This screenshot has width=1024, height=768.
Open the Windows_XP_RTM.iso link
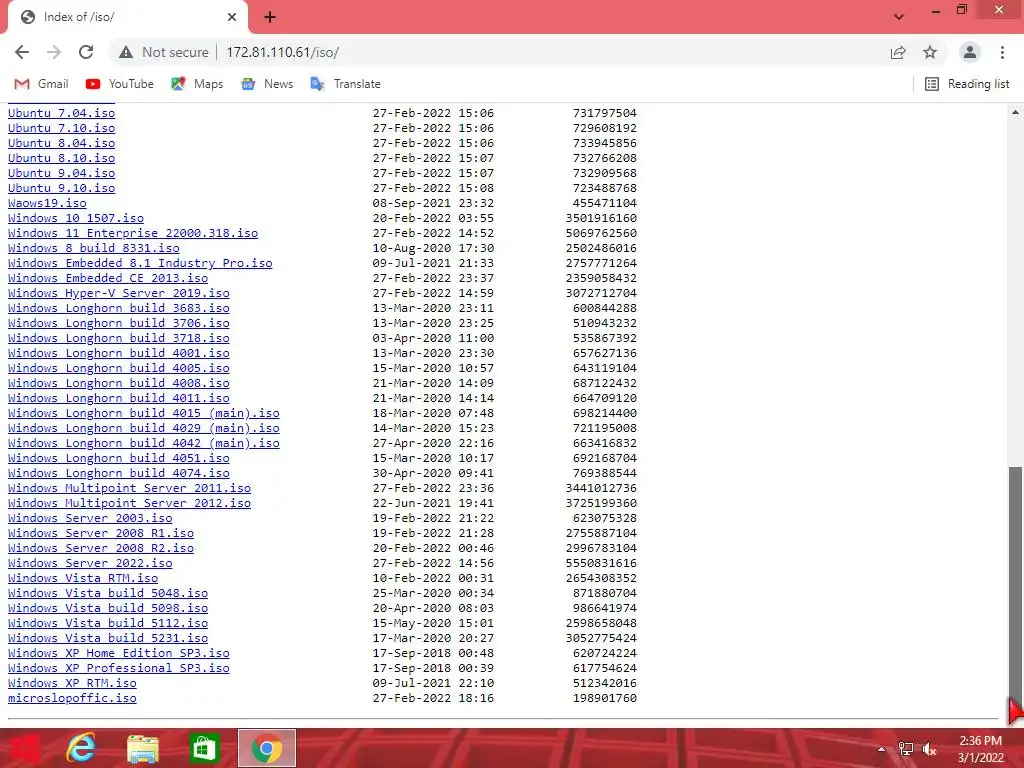[72, 684]
